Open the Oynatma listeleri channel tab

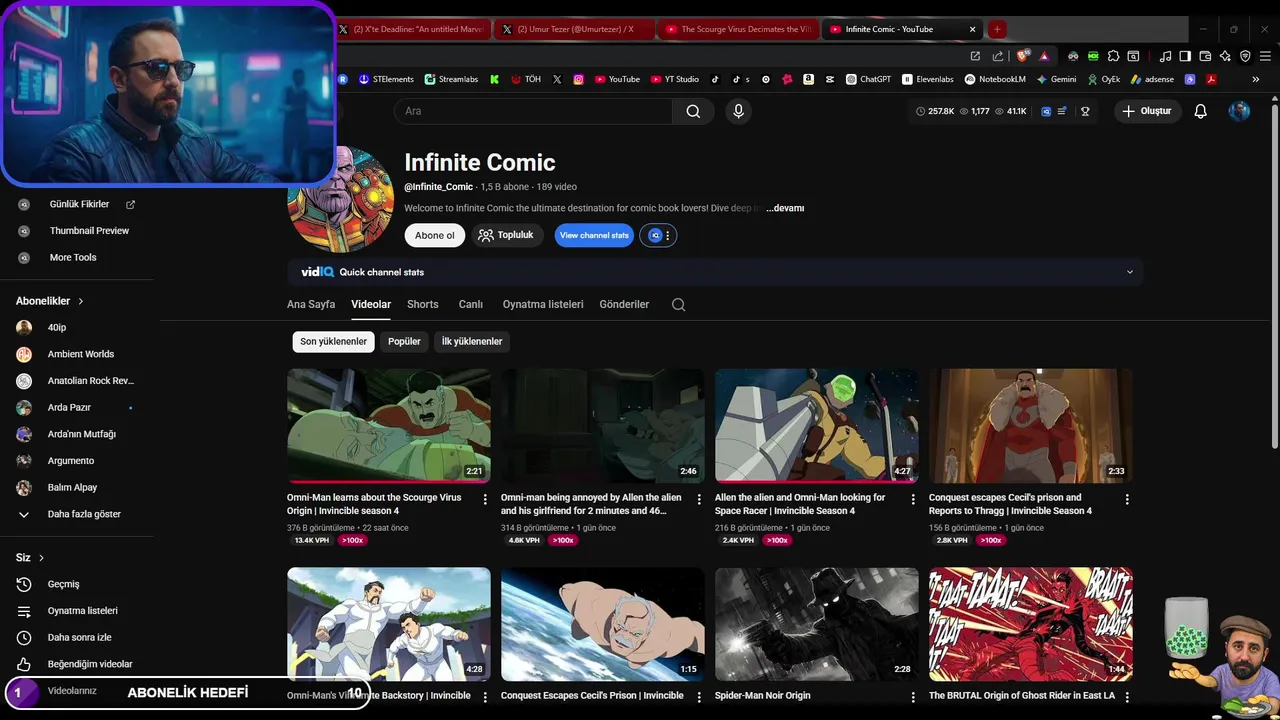[x=543, y=304]
